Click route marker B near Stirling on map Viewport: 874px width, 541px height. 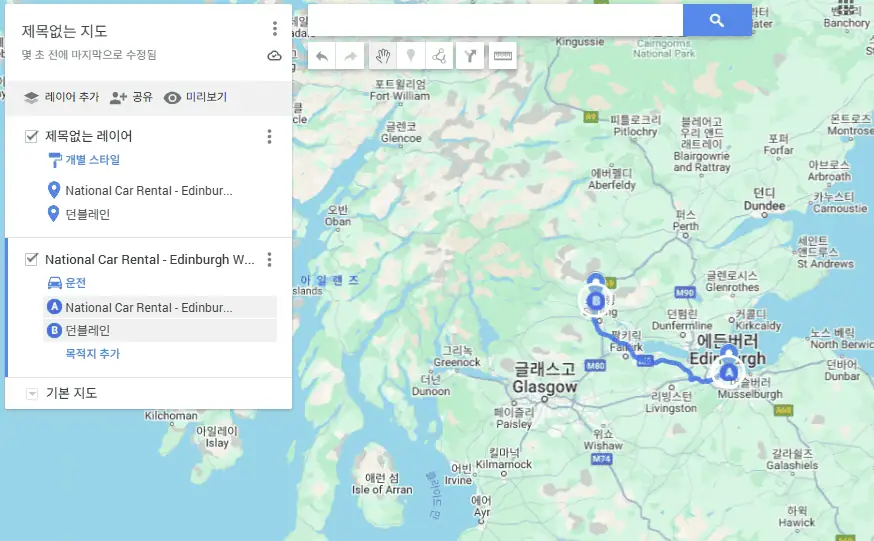(596, 301)
